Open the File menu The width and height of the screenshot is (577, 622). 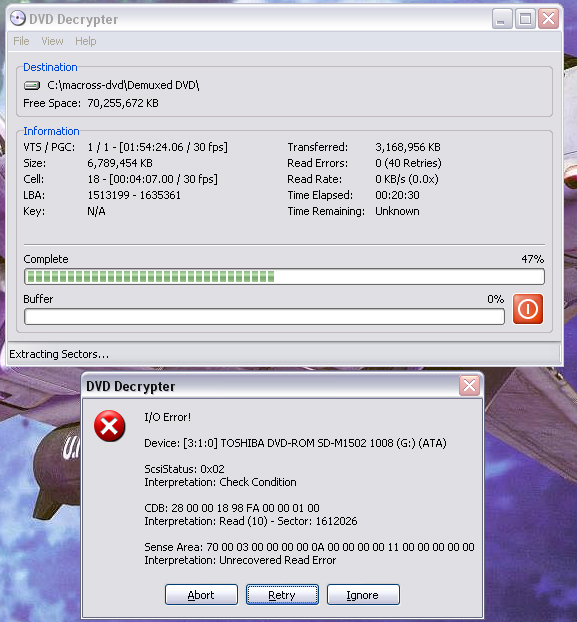pyautogui.click(x=21, y=41)
